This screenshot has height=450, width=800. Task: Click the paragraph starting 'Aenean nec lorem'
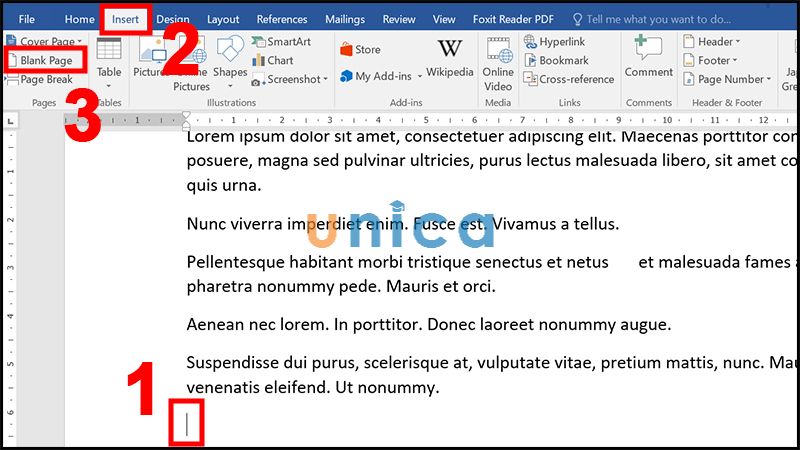(x=429, y=324)
